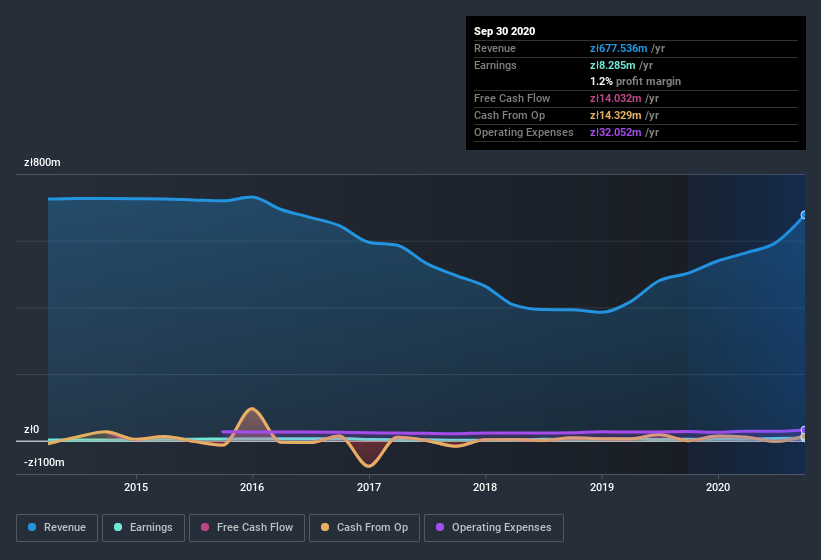Click the purple Operating Expenses endpoint marker
The image size is (821, 560).
804,430
